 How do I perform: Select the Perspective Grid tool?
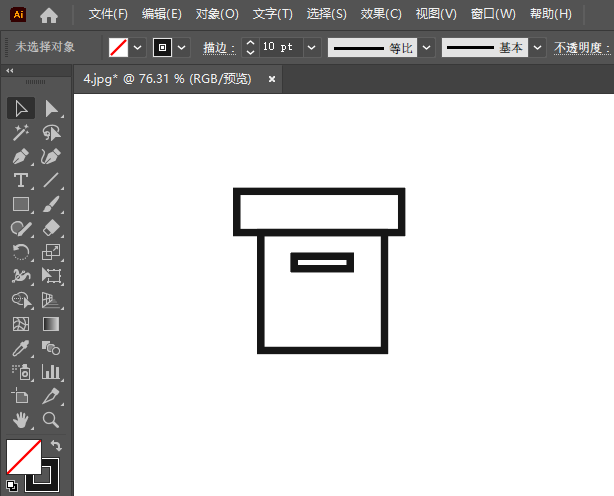(x=51, y=300)
